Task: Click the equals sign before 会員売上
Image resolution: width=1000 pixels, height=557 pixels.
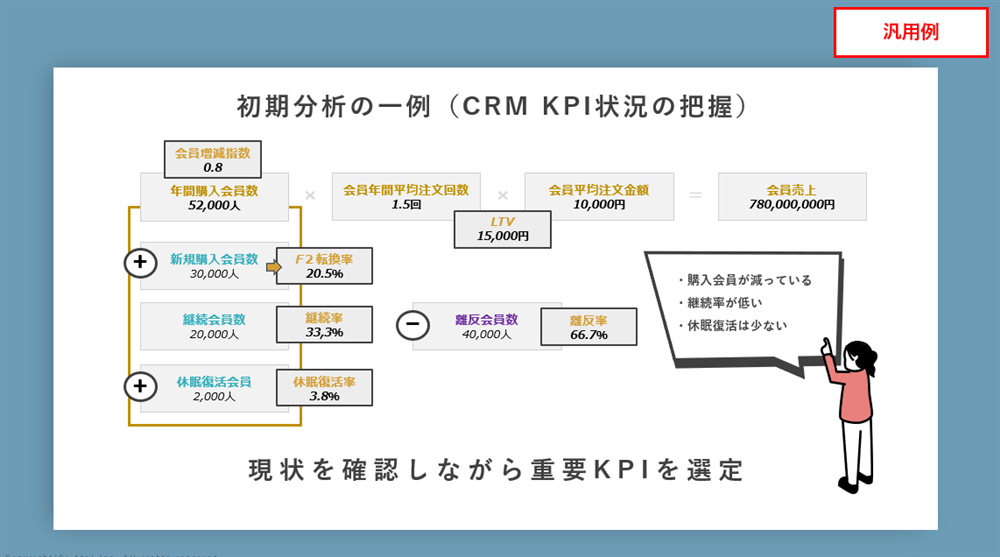Action: 696,195
